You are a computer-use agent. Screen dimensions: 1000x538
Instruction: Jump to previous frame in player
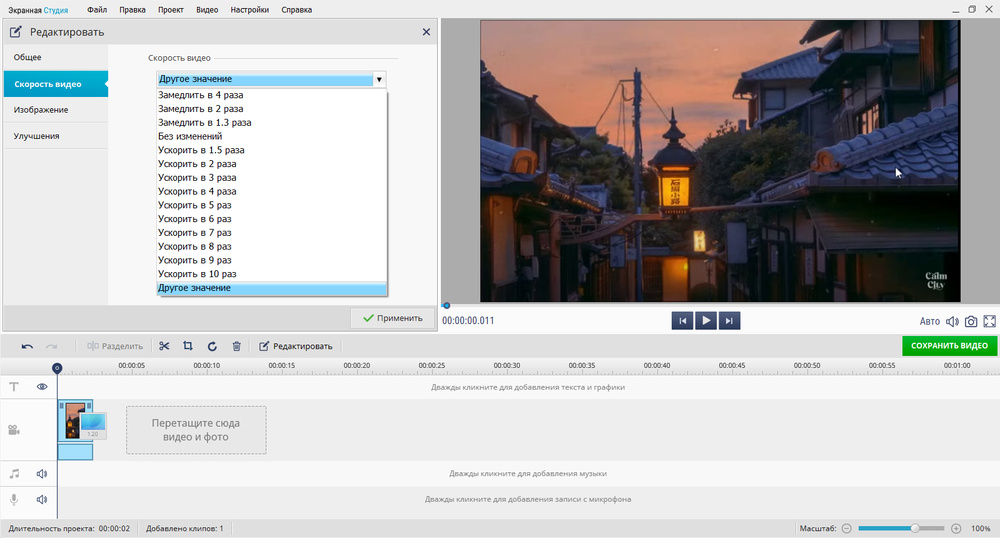click(682, 321)
